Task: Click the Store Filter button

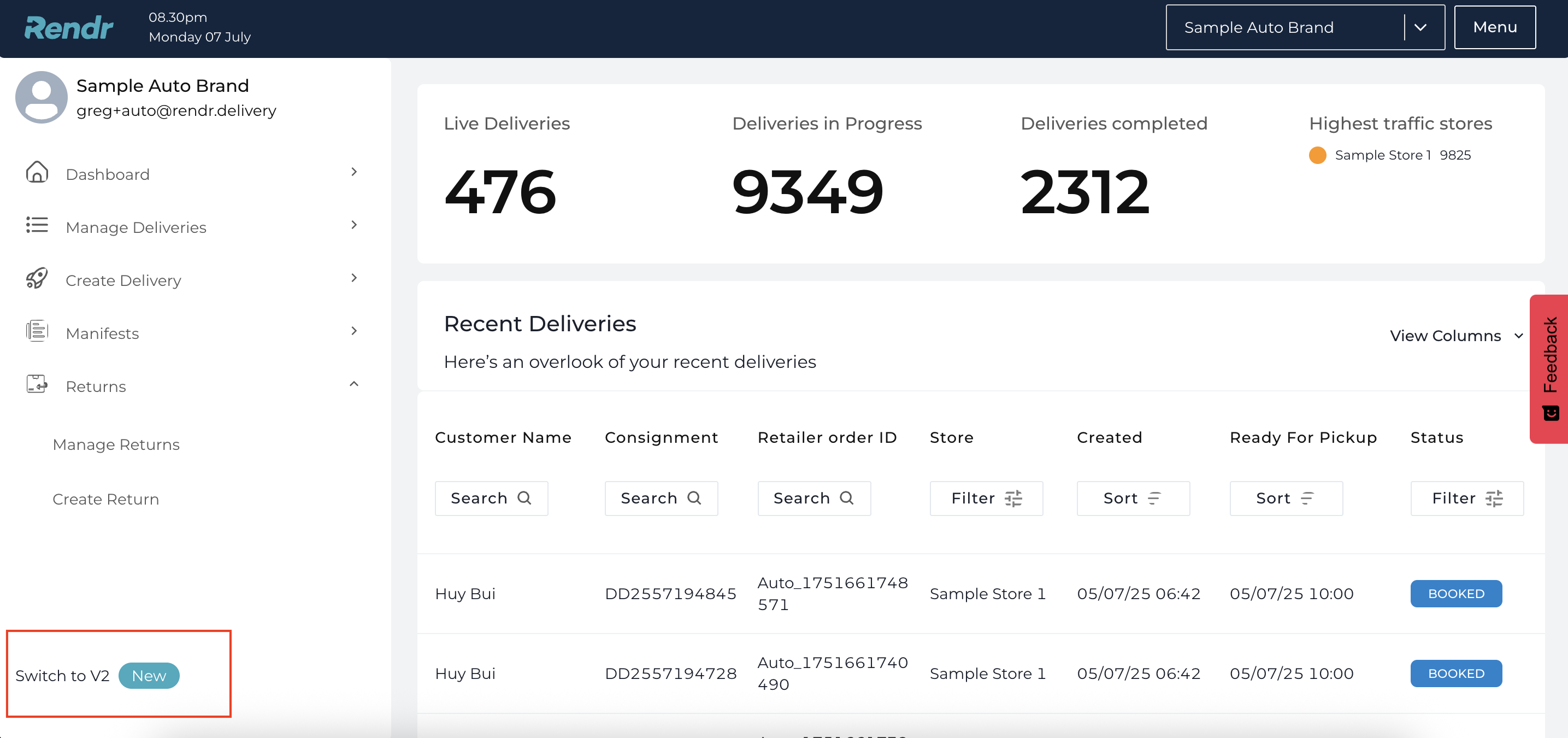Action: [x=986, y=498]
